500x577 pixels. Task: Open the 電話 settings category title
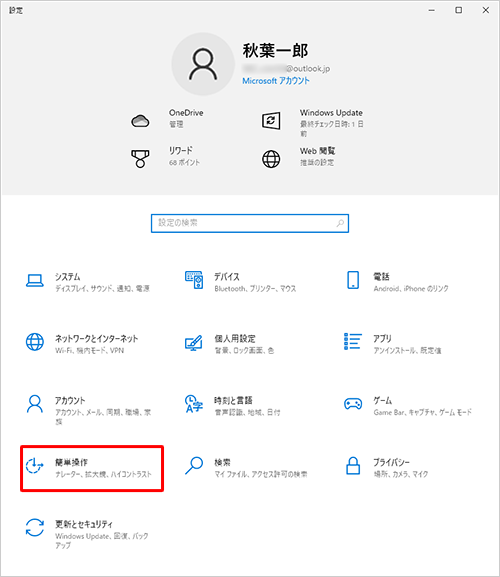(382, 277)
